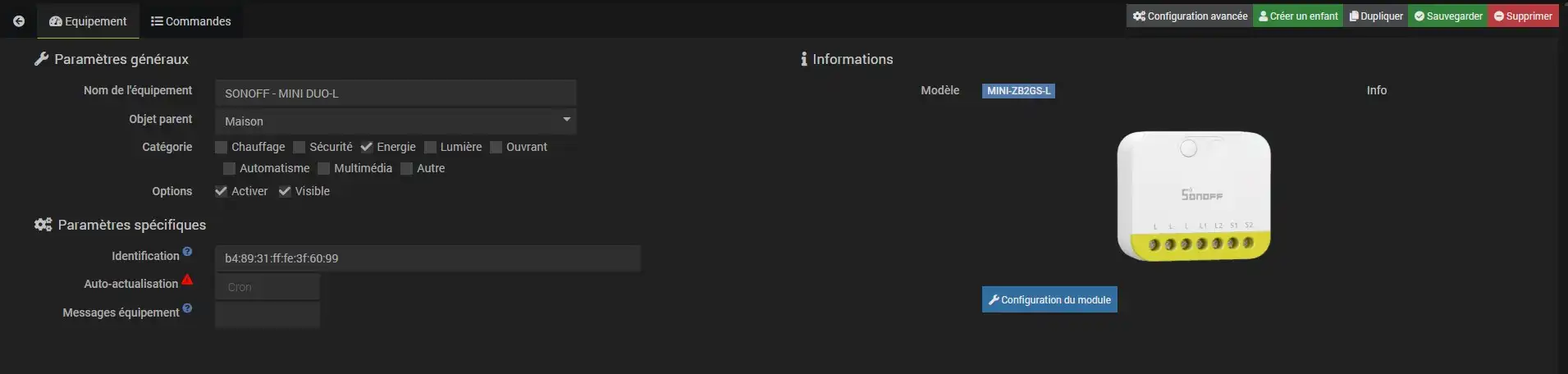
Task: Click the back arrow icon
Action: (x=19, y=21)
